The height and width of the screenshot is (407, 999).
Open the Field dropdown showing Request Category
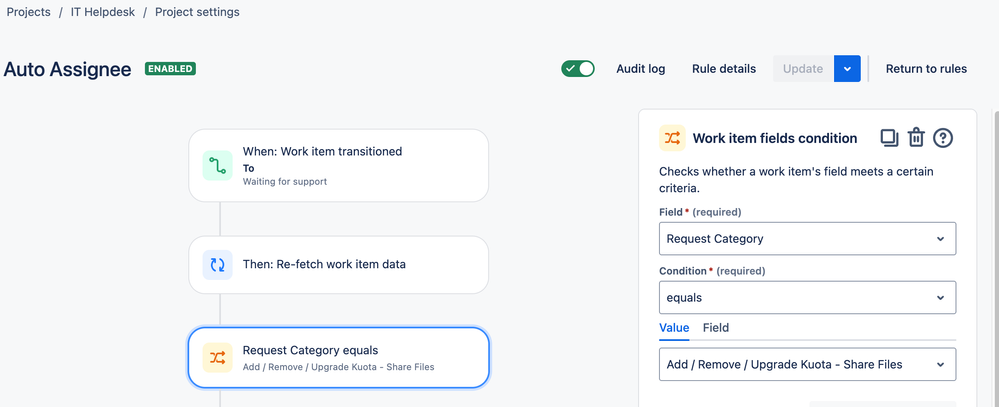(808, 239)
